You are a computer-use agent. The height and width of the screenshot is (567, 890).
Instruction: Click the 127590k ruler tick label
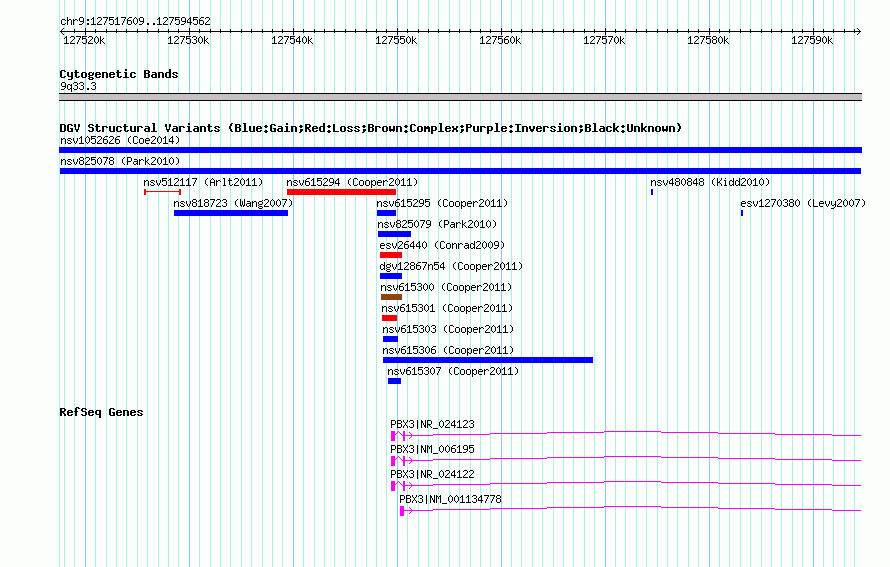(812, 40)
